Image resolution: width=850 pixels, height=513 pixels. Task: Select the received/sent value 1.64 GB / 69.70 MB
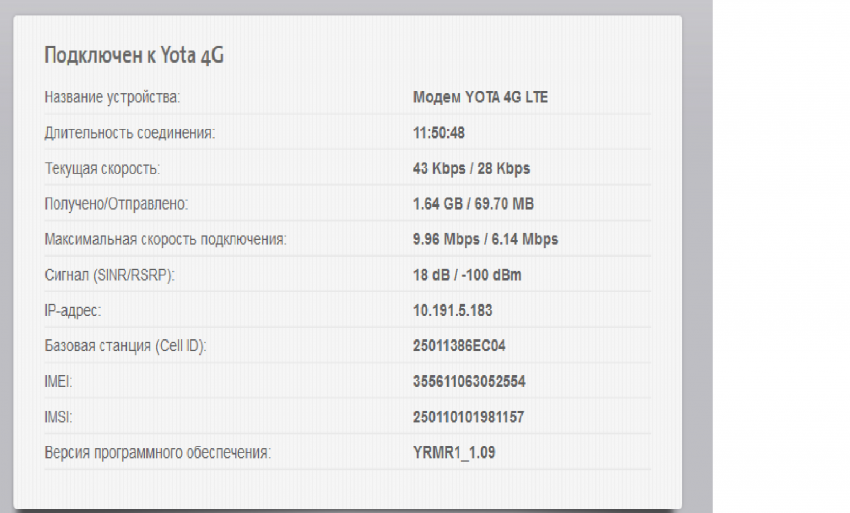473,204
